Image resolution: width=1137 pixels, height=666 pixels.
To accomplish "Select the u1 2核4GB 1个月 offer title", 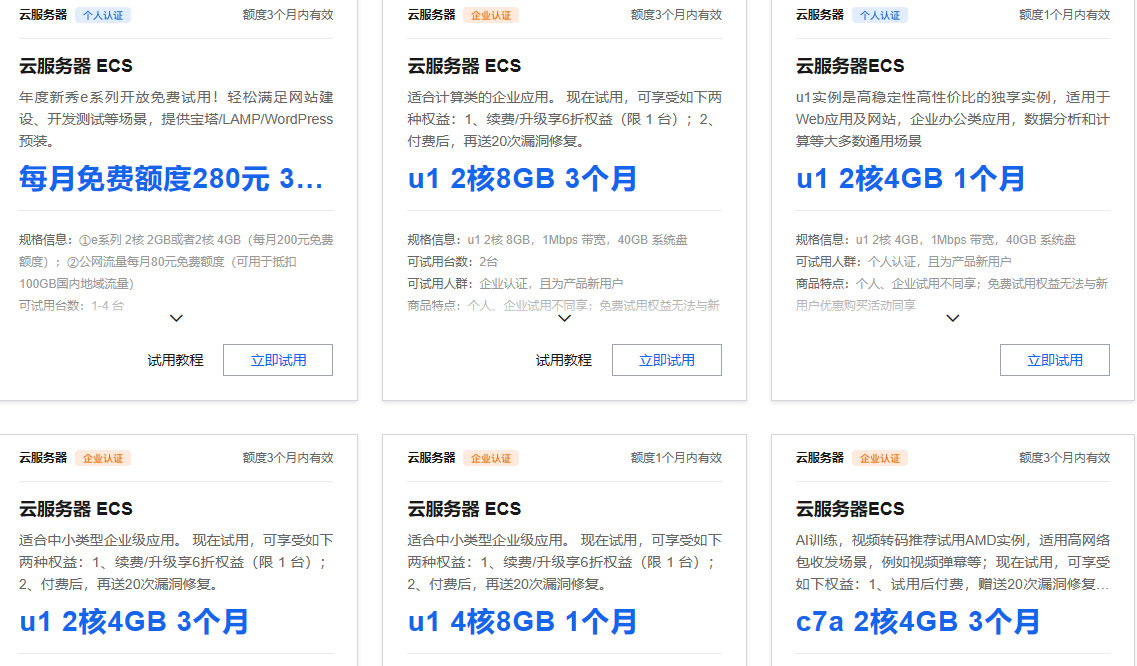I will pos(910,178).
